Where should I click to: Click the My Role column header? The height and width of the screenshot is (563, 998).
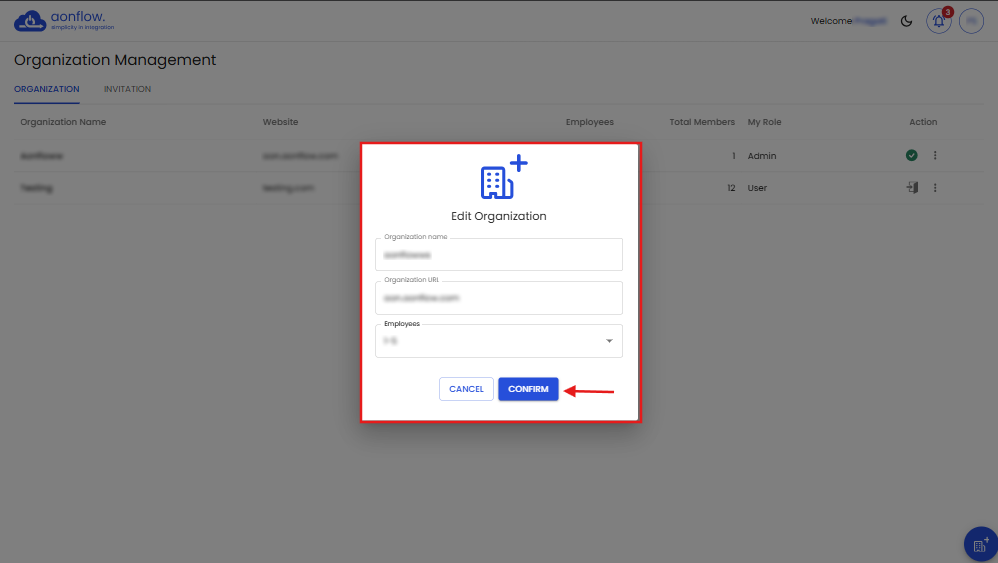(764, 122)
